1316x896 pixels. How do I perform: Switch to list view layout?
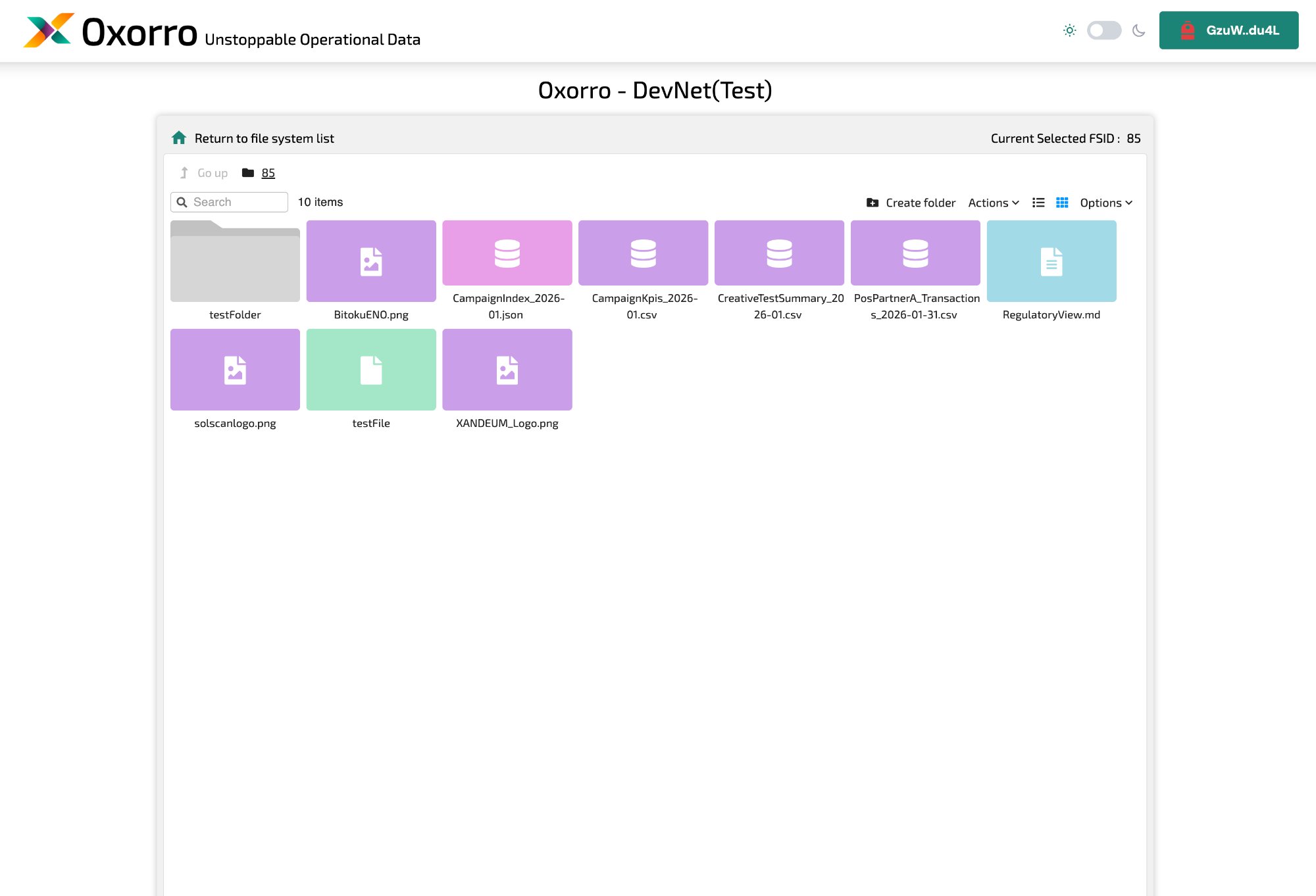tap(1038, 203)
